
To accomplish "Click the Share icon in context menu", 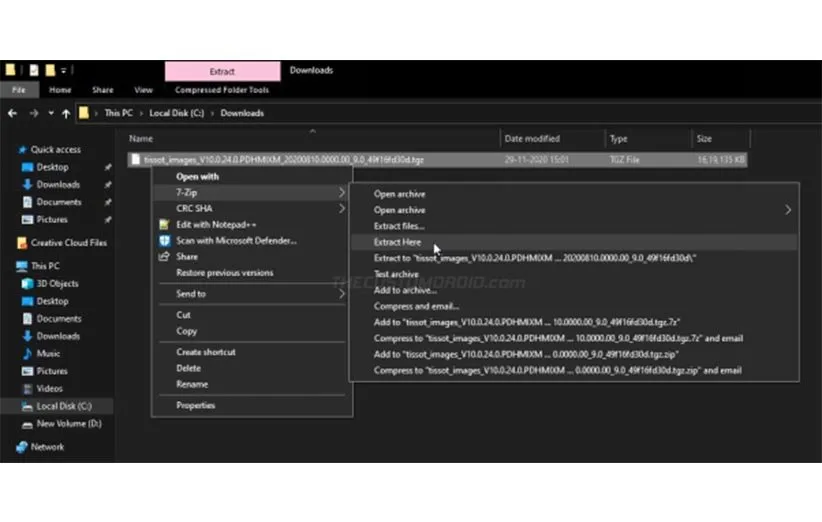I will click(165, 257).
